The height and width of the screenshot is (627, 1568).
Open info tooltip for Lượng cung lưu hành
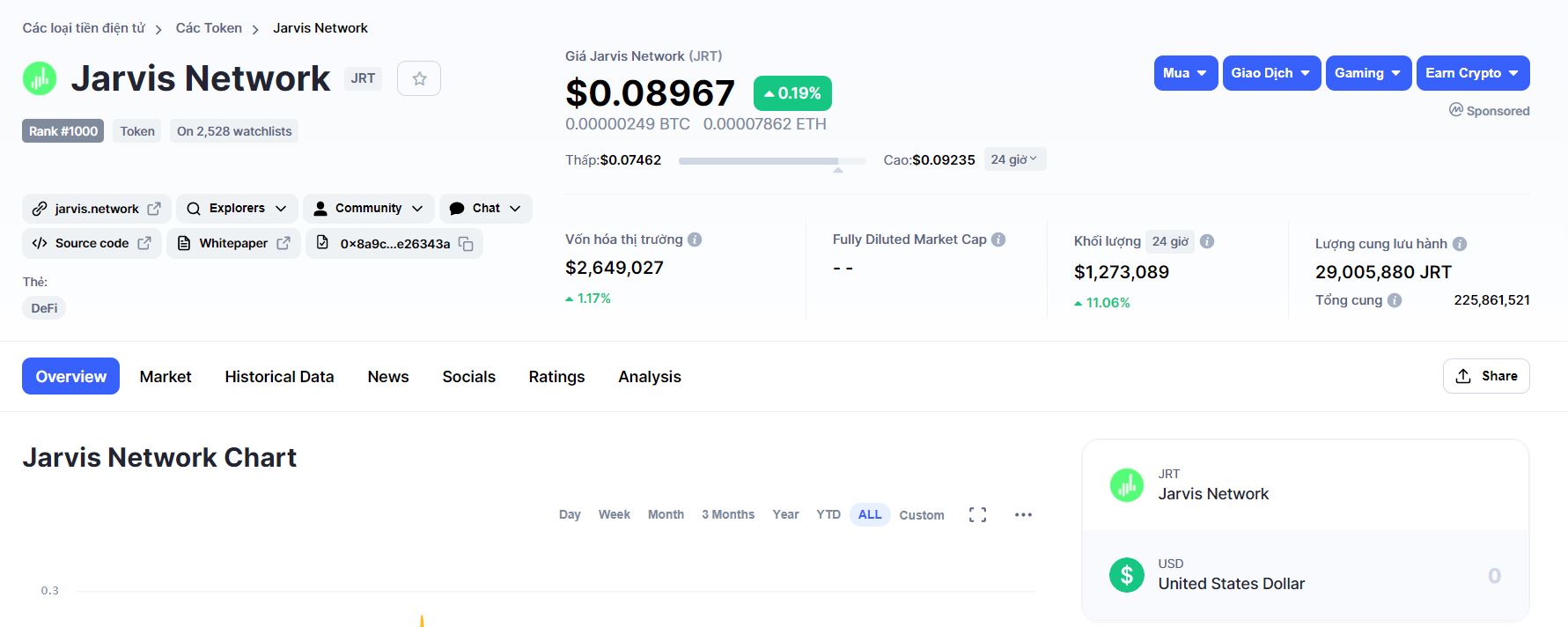click(1460, 244)
